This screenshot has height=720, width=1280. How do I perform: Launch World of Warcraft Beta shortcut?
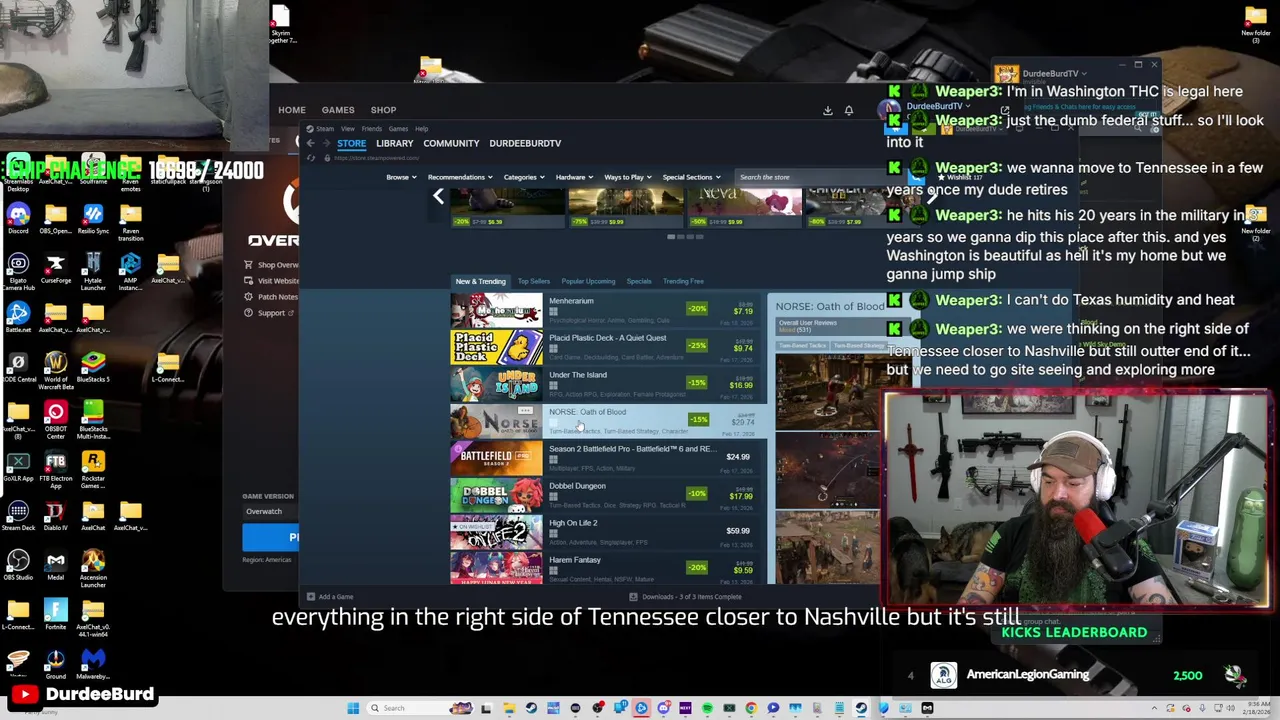(x=56, y=370)
